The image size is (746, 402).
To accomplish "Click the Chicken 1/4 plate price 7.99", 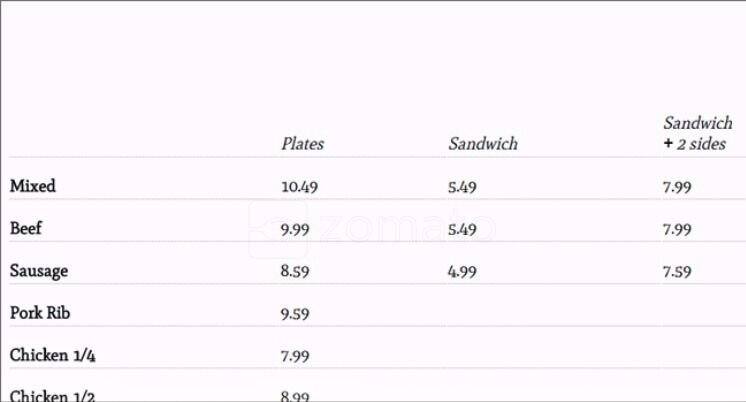I will (295, 356).
